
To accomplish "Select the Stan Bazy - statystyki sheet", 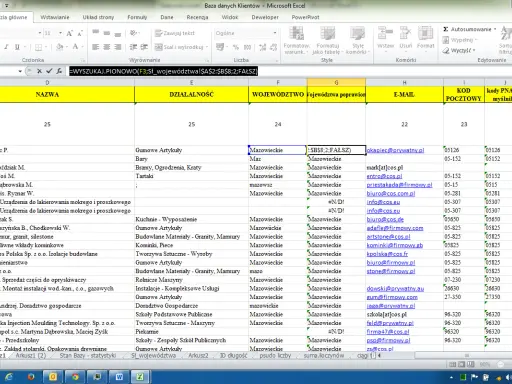I will (x=88, y=355).
